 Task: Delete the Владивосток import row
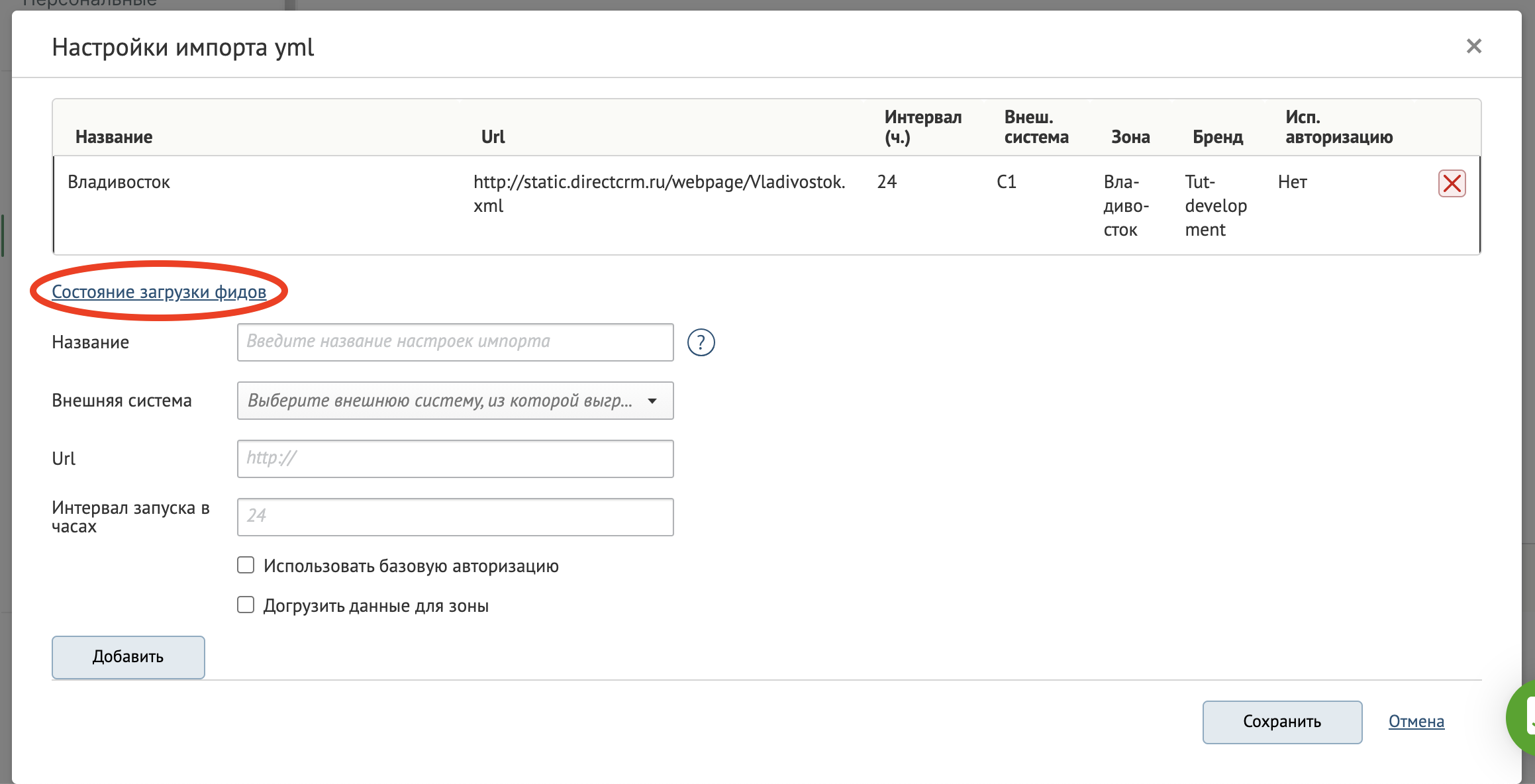[1452, 183]
